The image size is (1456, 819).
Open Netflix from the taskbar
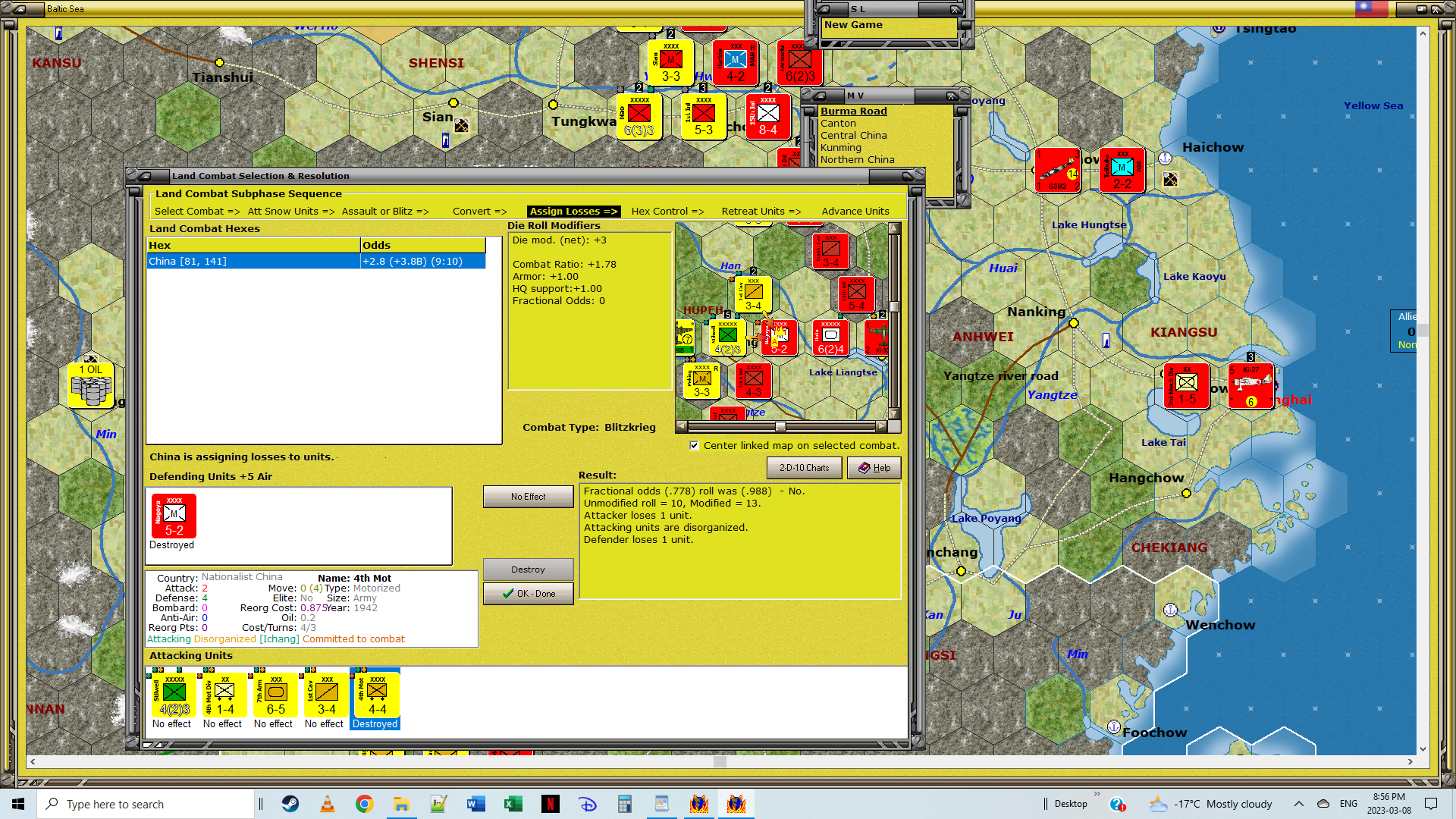[551, 804]
